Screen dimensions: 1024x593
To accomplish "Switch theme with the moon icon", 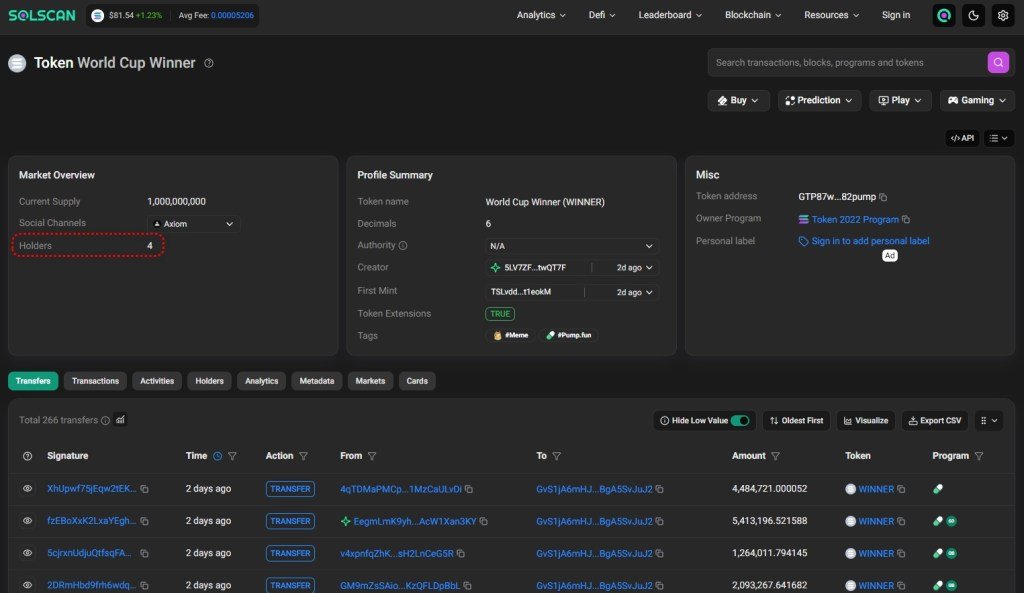I will [973, 15].
